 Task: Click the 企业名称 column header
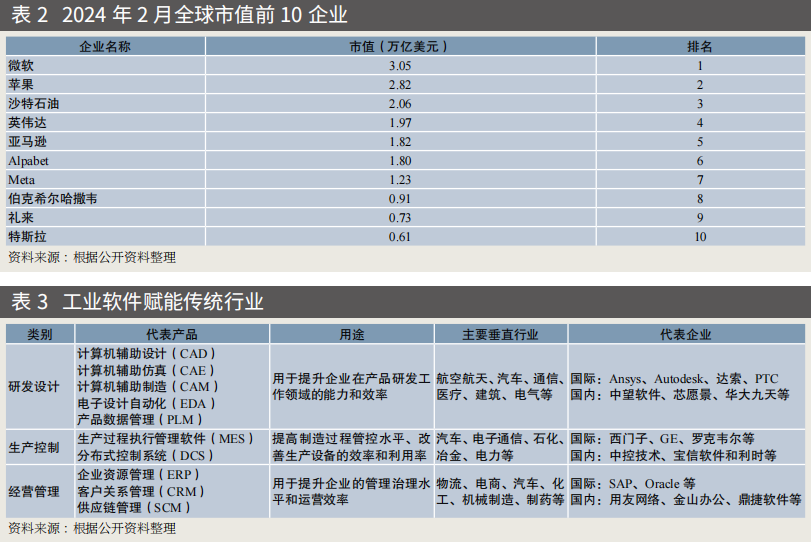(x=105, y=46)
